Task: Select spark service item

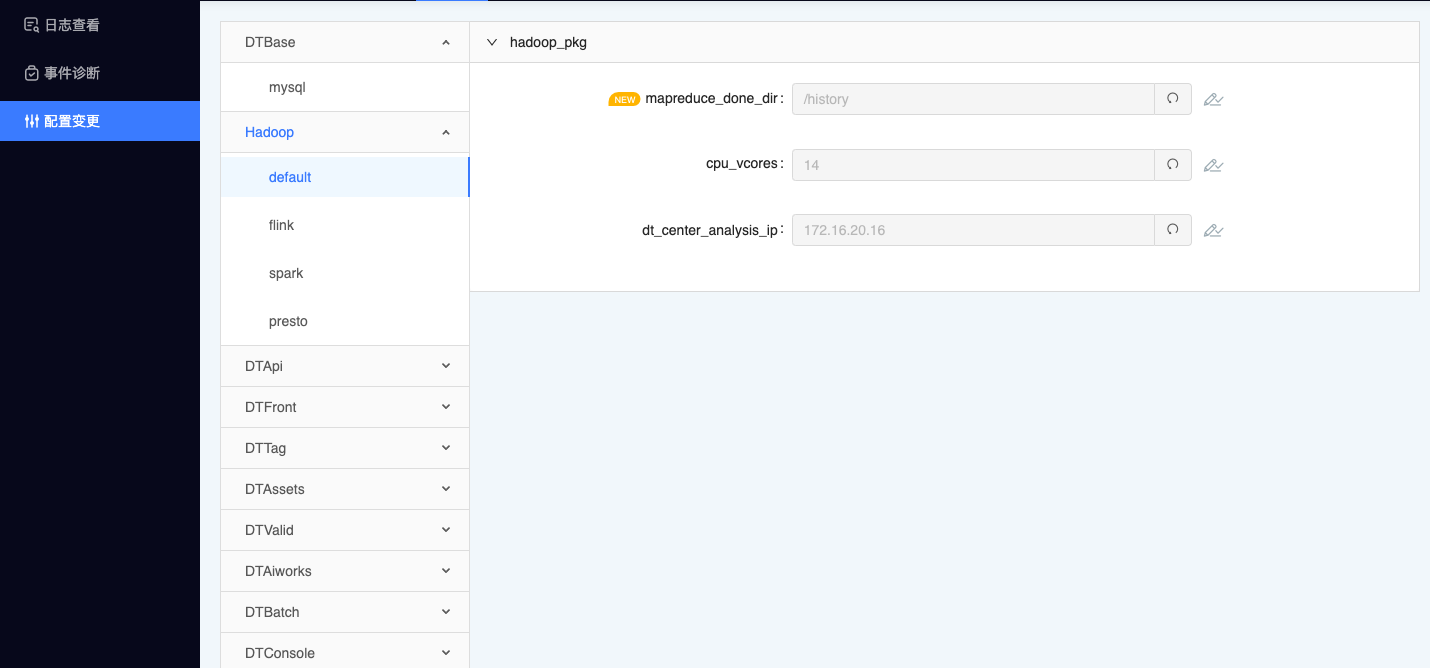Action: (286, 273)
